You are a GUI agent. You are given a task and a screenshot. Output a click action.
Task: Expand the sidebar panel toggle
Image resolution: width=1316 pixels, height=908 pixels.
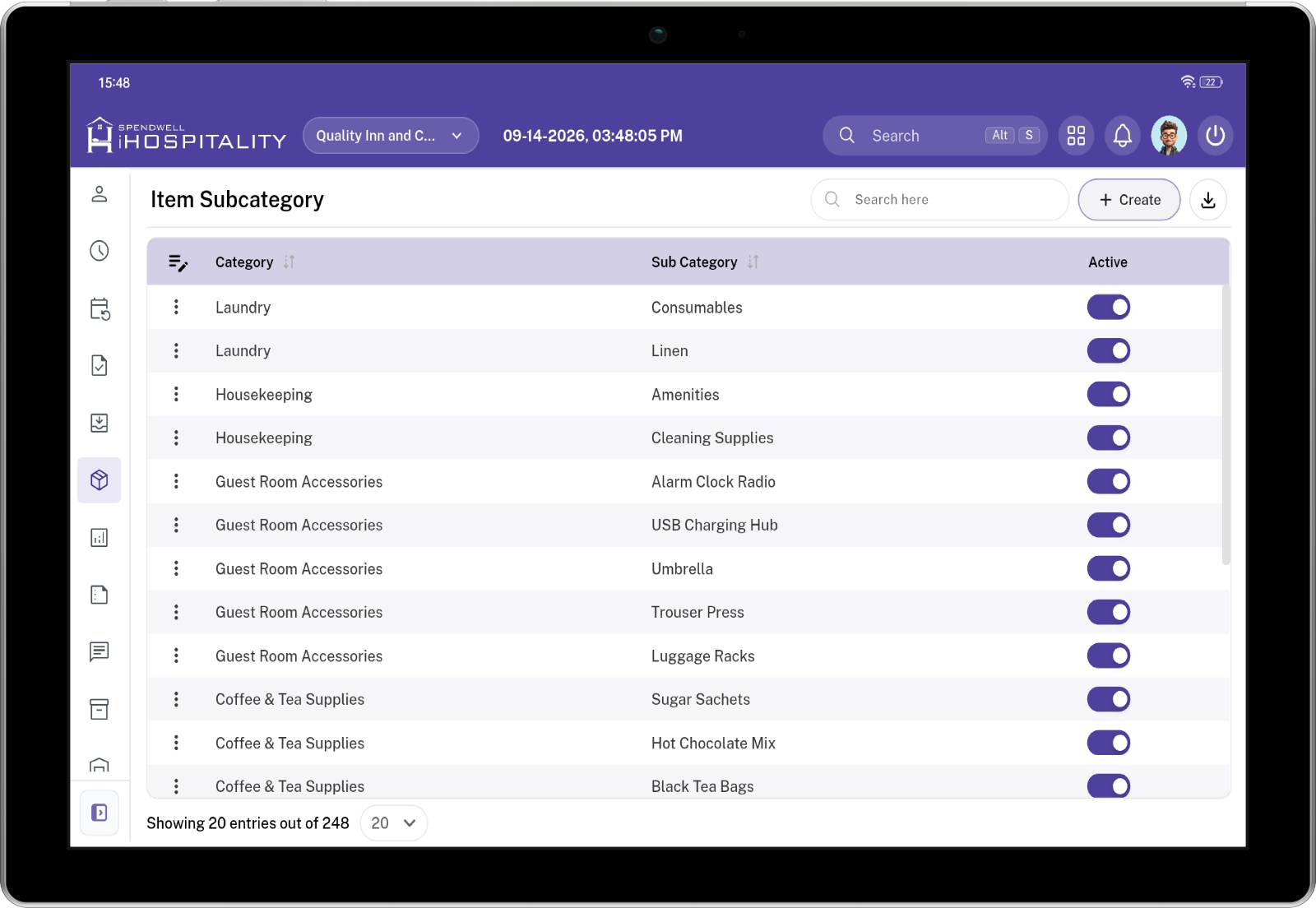click(x=100, y=813)
